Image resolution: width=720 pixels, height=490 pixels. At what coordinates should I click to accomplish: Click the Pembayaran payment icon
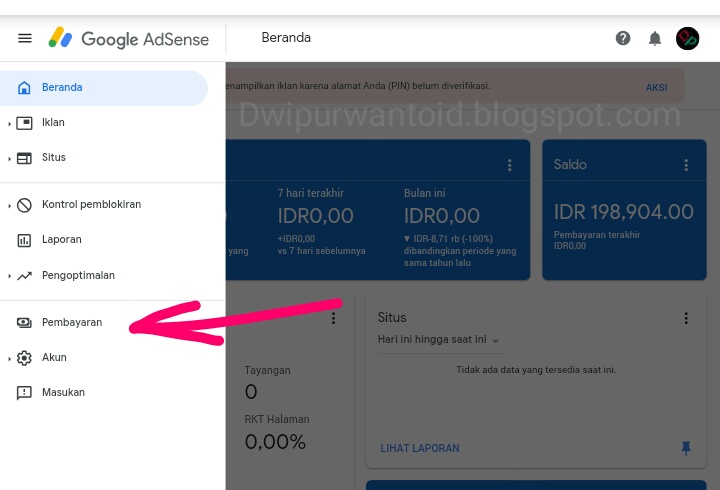(x=24, y=323)
